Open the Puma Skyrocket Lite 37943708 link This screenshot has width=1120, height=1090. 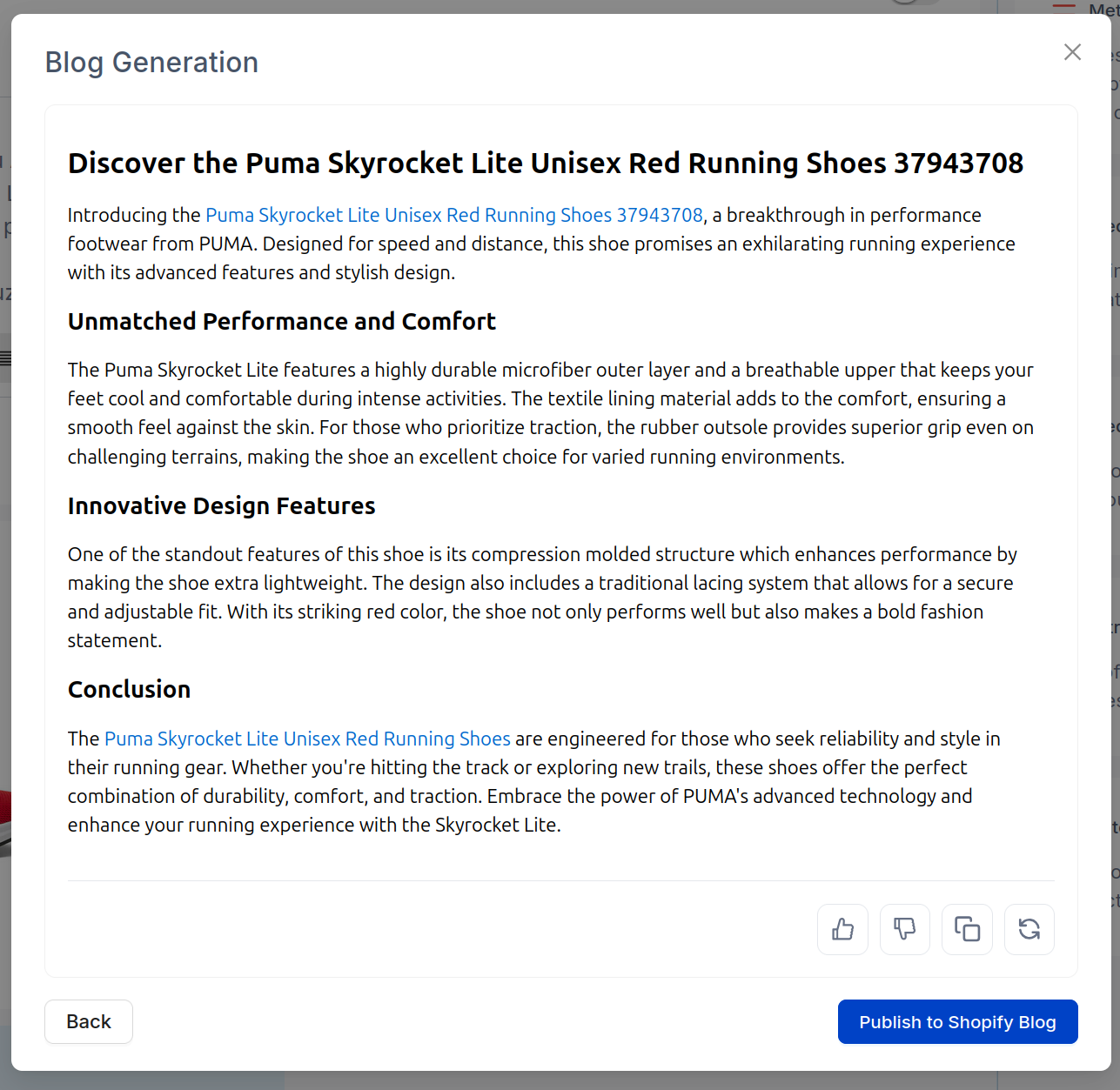coord(454,215)
